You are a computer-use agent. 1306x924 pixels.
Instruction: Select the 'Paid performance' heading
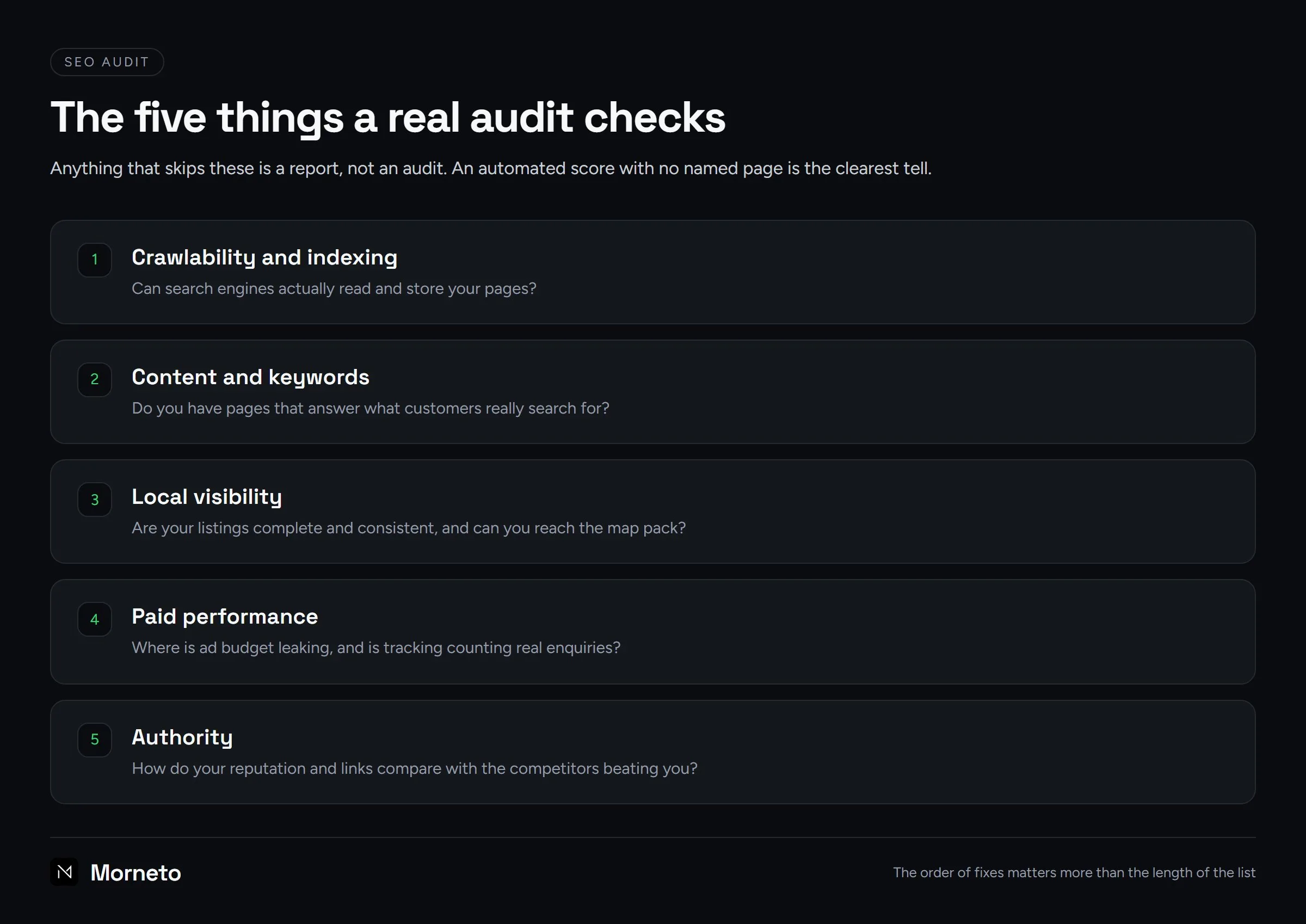pyautogui.click(x=225, y=617)
